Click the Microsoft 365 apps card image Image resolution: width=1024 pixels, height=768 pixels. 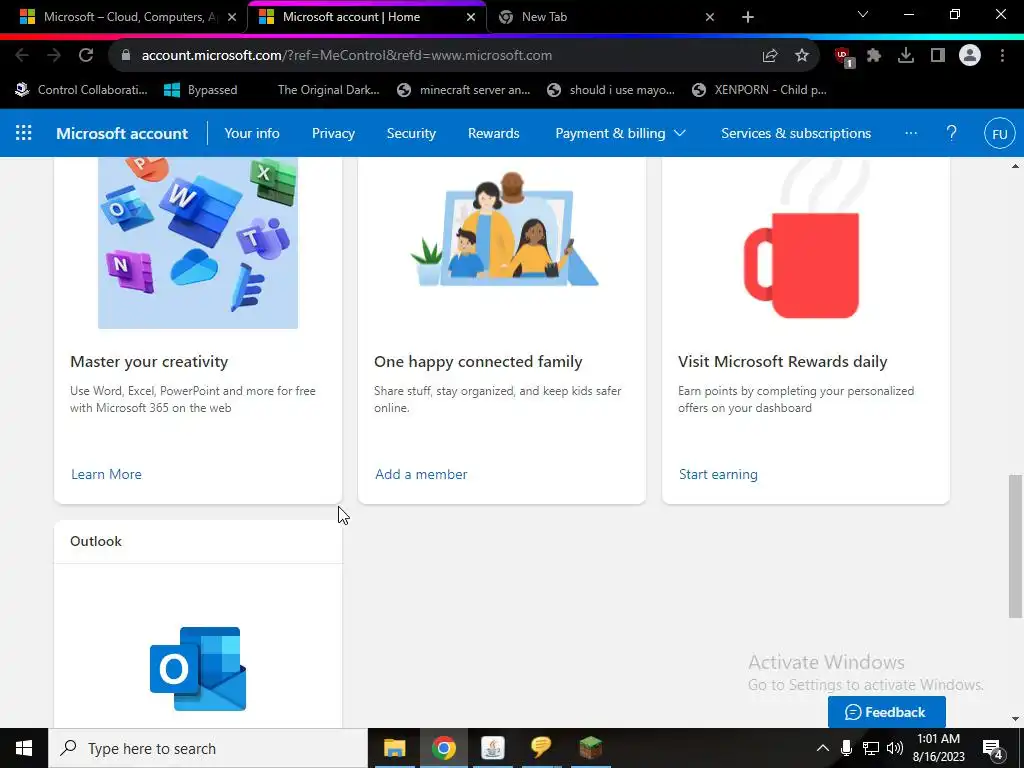pos(198,243)
